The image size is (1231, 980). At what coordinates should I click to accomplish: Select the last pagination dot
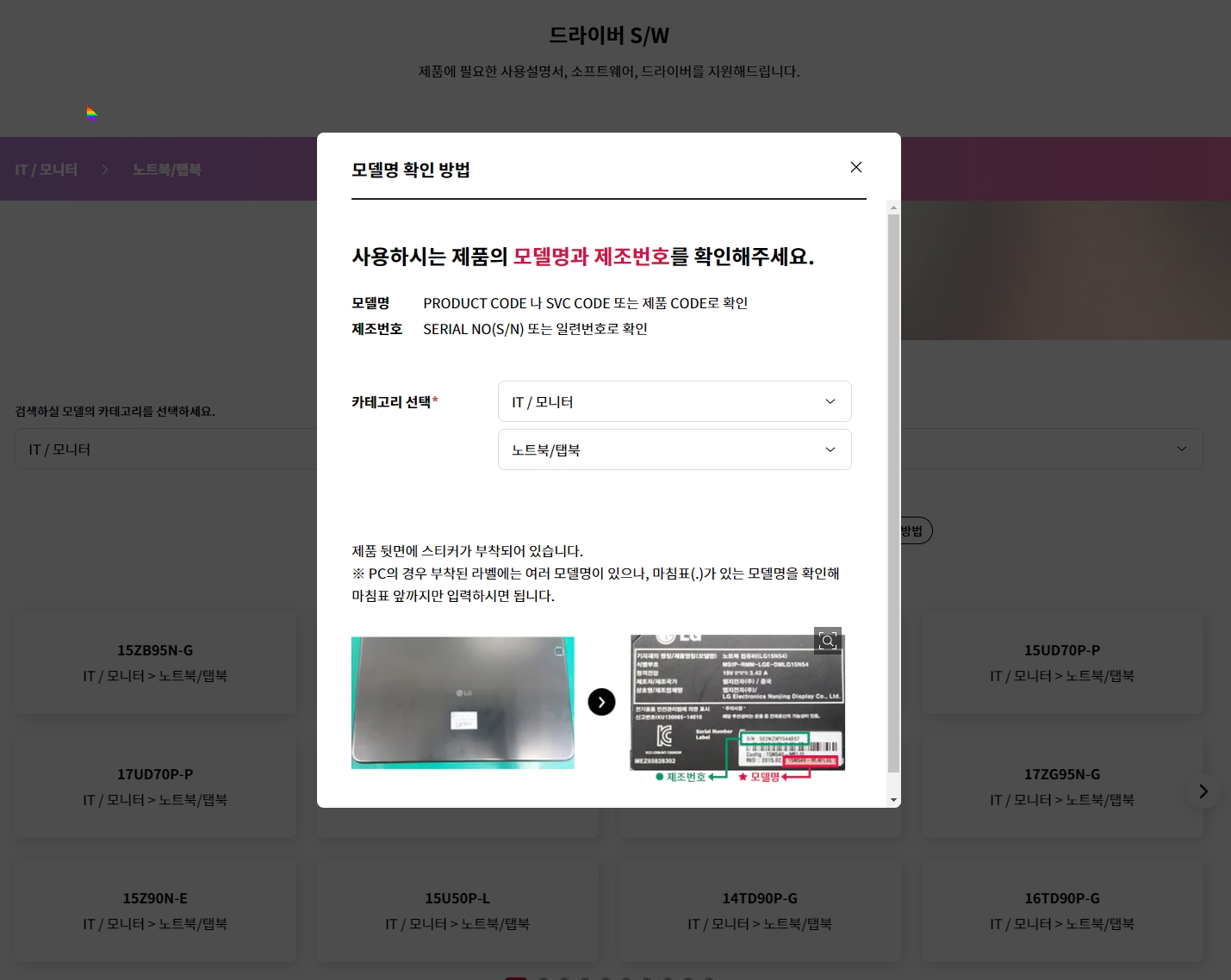click(709, 977)
